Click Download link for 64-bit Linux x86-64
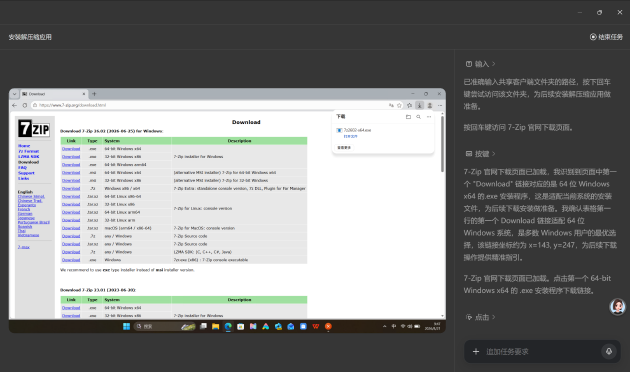Viewport: 630px width, 372px height. 71,196
